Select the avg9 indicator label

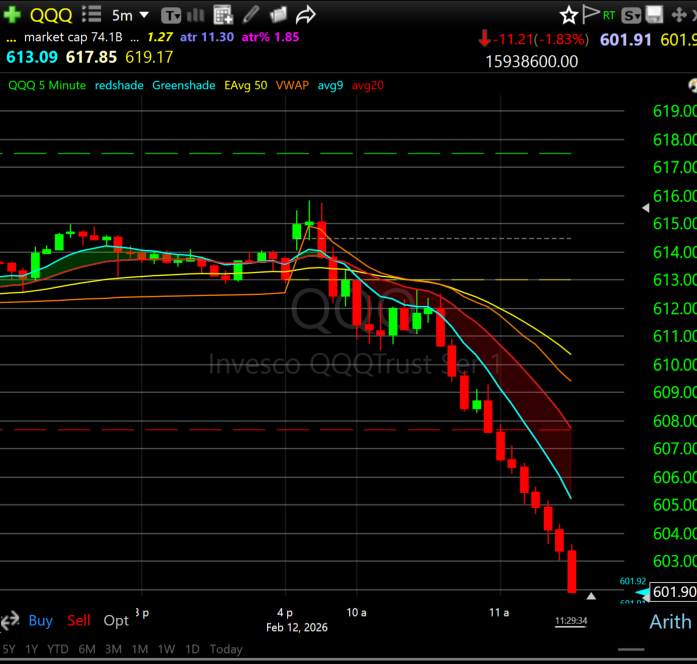coord(330,85)
